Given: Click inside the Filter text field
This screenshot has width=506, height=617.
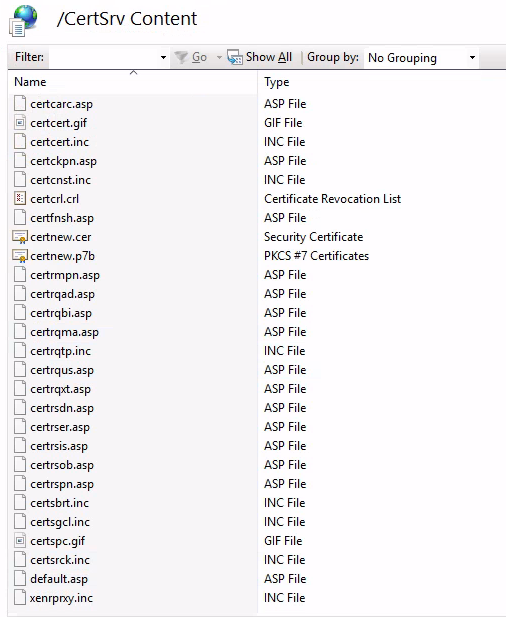Looking at the screenshot, I should pyautogui.click(x=103, y=58).
